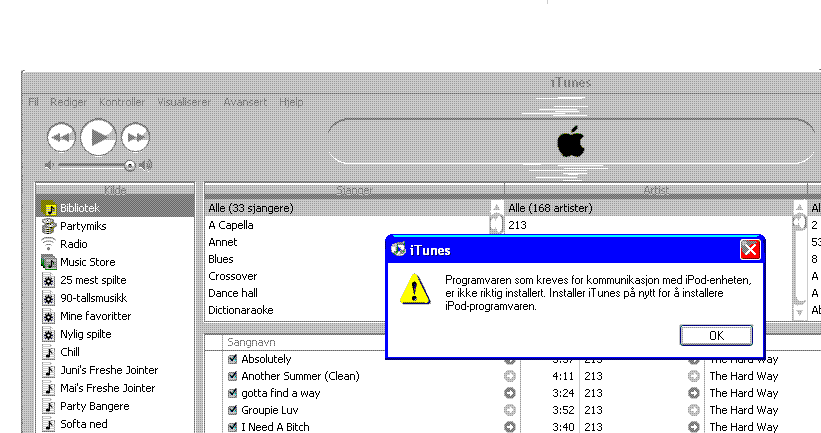This screenshot has width=821, height=433.
Task: Click the low volume speaker icon
Action: click(x=49, y=165)
